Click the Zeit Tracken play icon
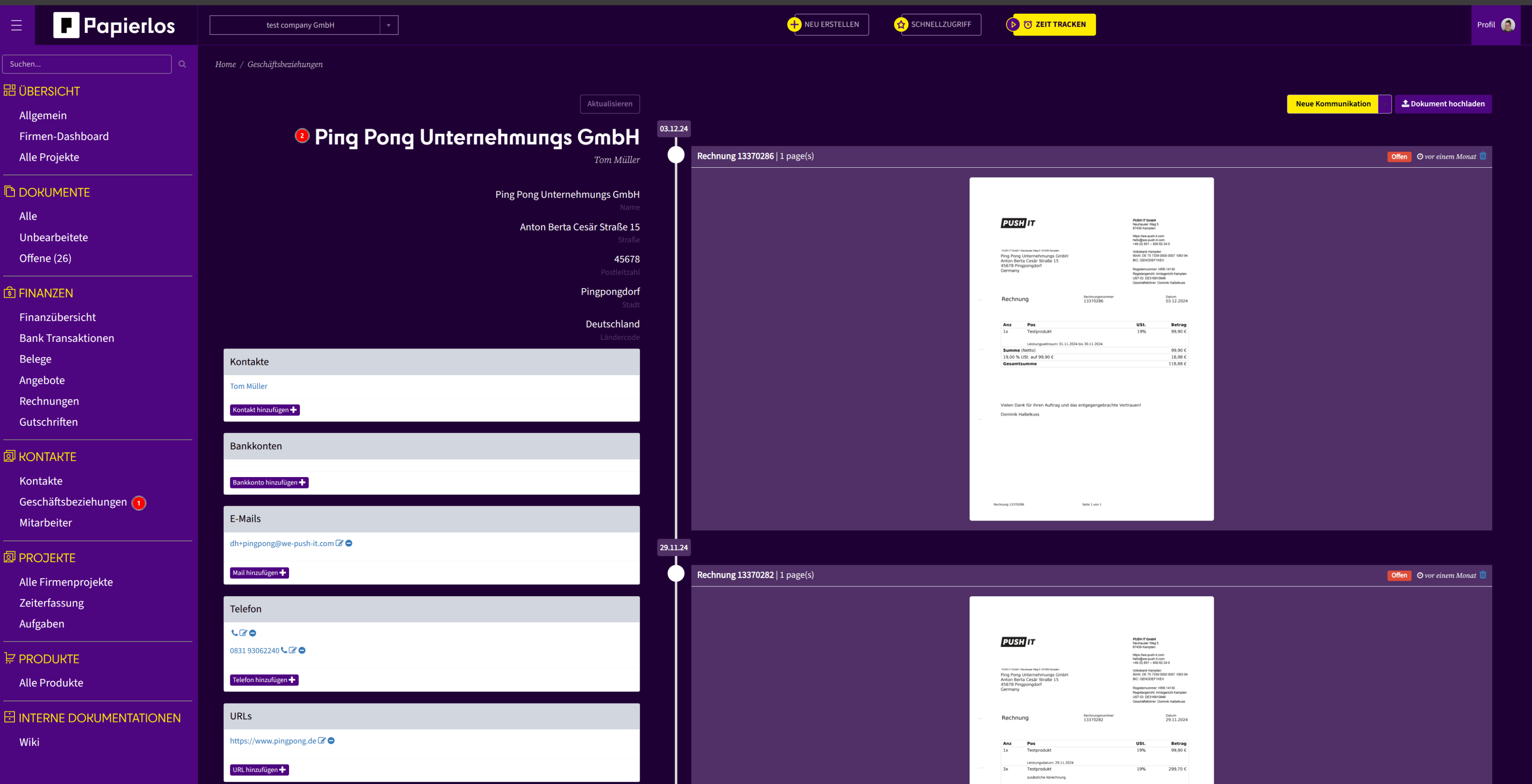This screenshot has height=784, width=1532. (1013, 24)
